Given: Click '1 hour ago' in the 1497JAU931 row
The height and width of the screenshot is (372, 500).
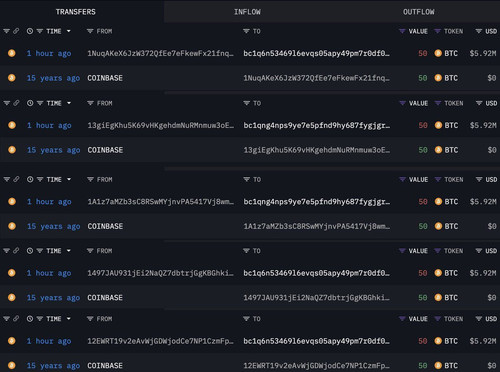Looking at the screenshot, I should (49, 273).
